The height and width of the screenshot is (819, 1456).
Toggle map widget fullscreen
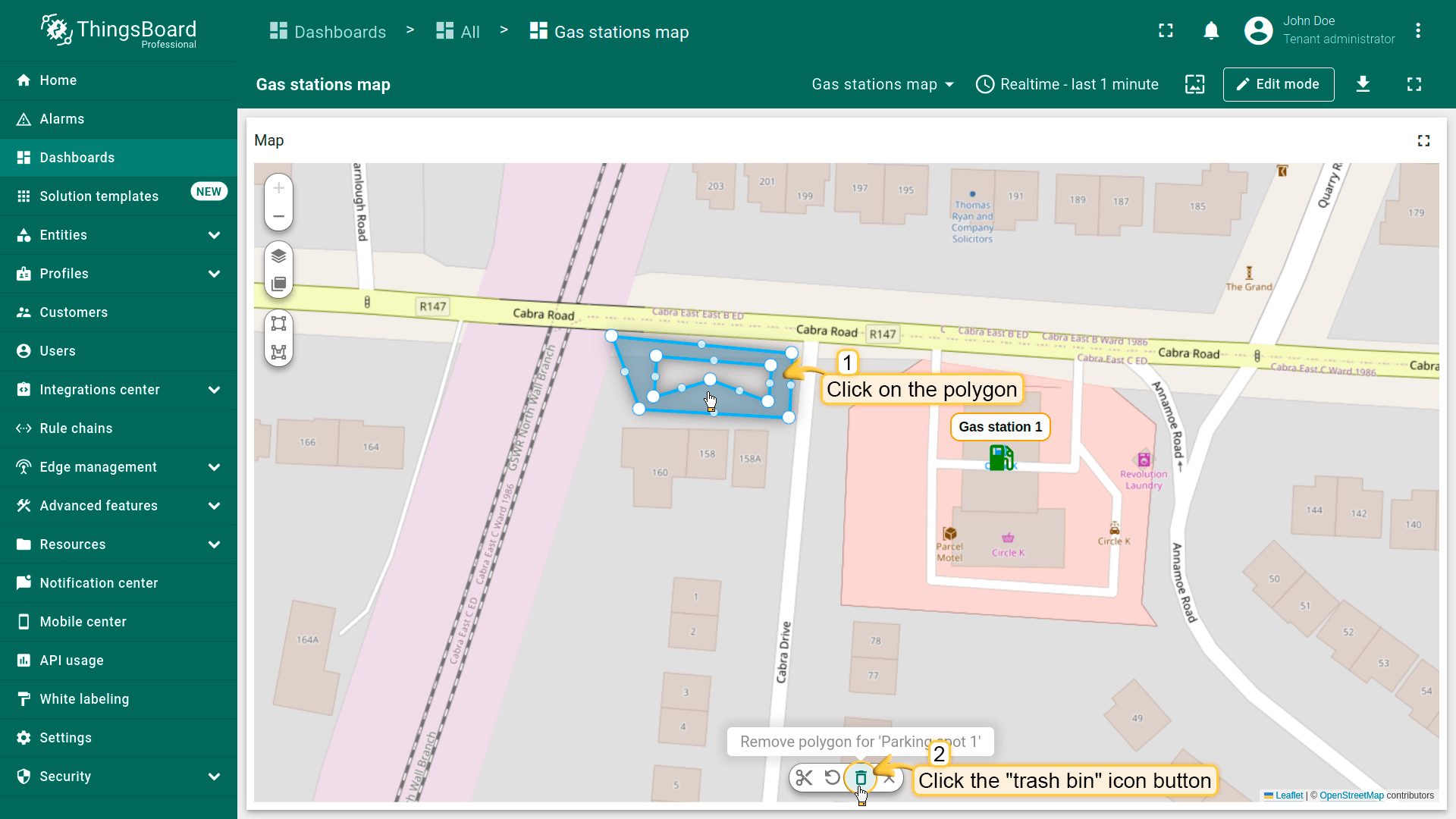coord(1423,141)
